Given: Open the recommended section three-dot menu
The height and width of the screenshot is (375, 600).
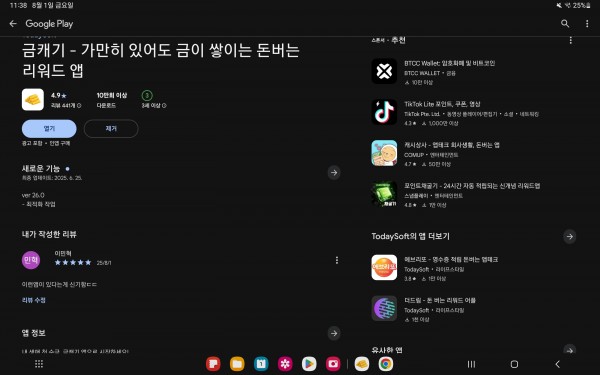Looking at the screenshot, I should [571, 41].
